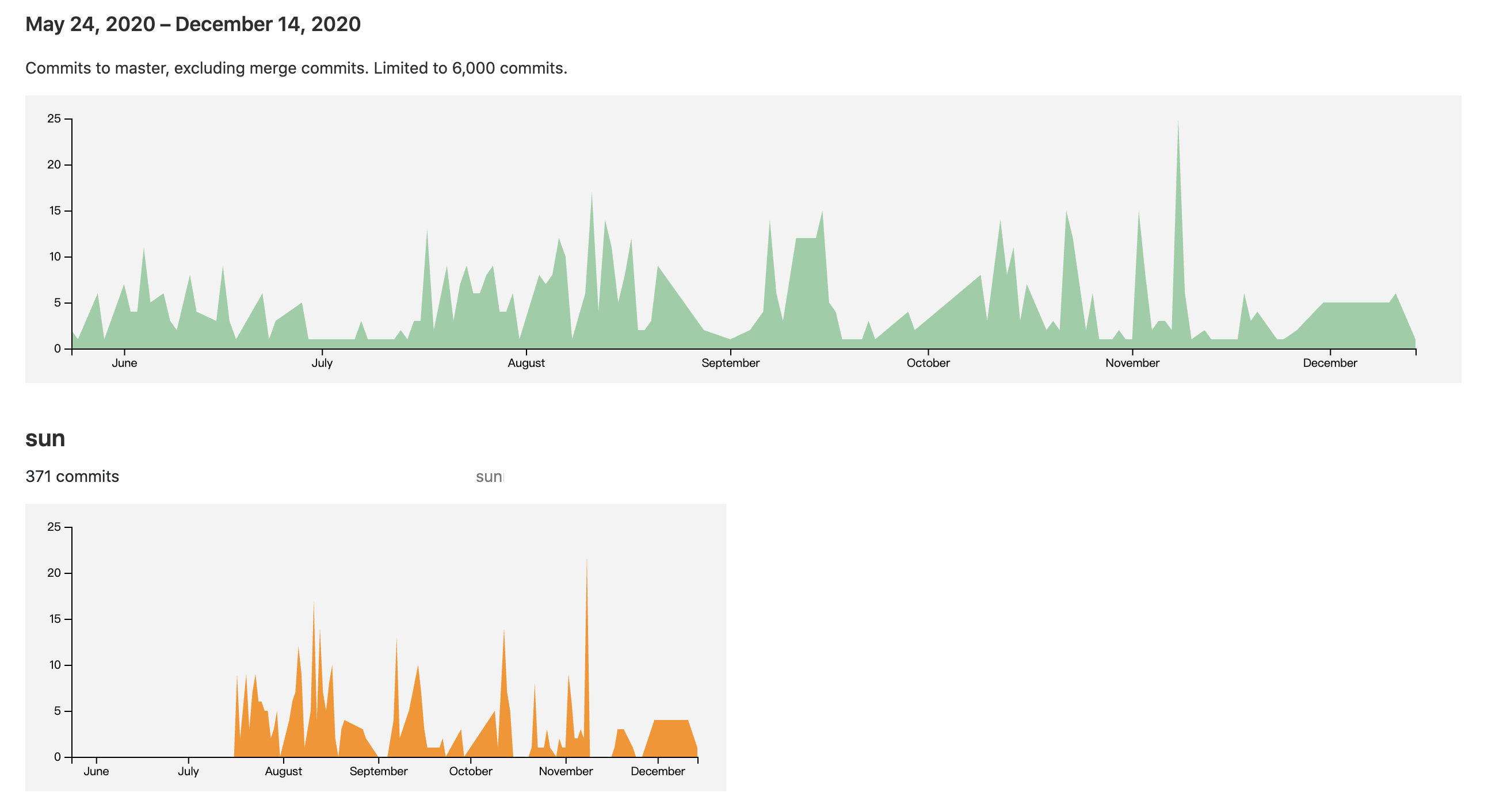Click the August label on orange chart axis
Screen dimensions: 1488x812
coord(283,772)
